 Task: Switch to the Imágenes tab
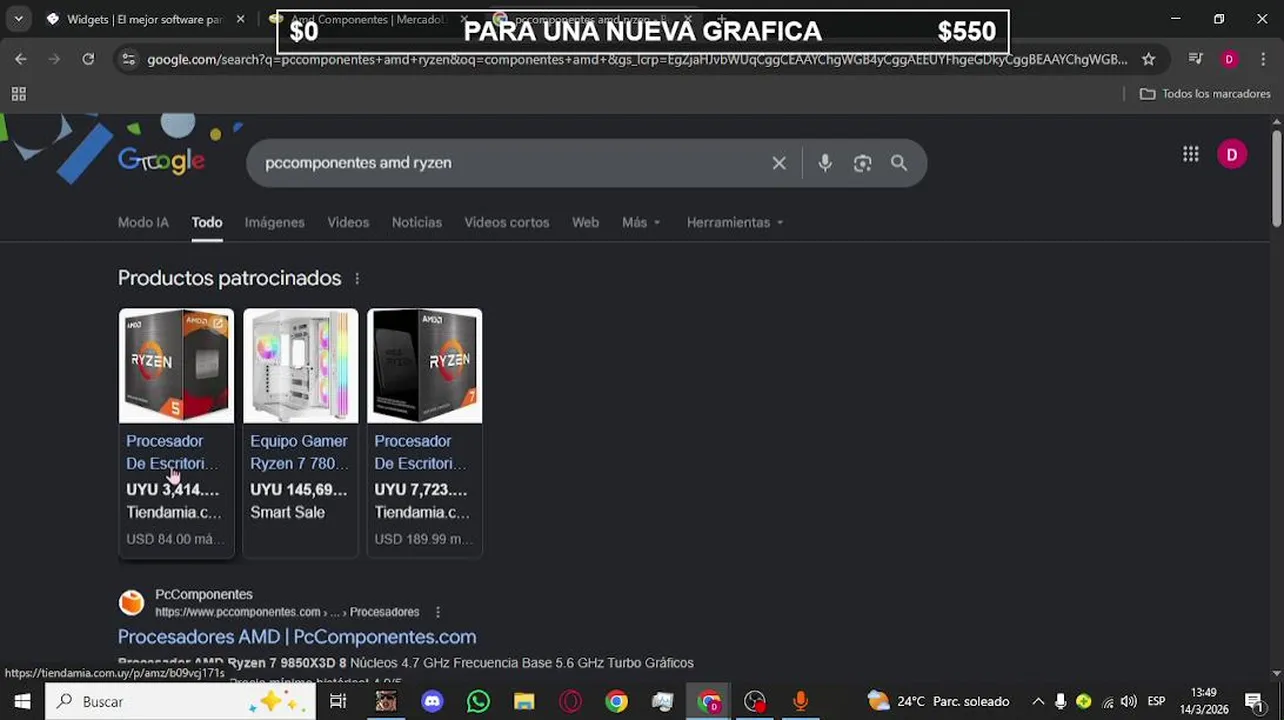(x=274, y=222)
